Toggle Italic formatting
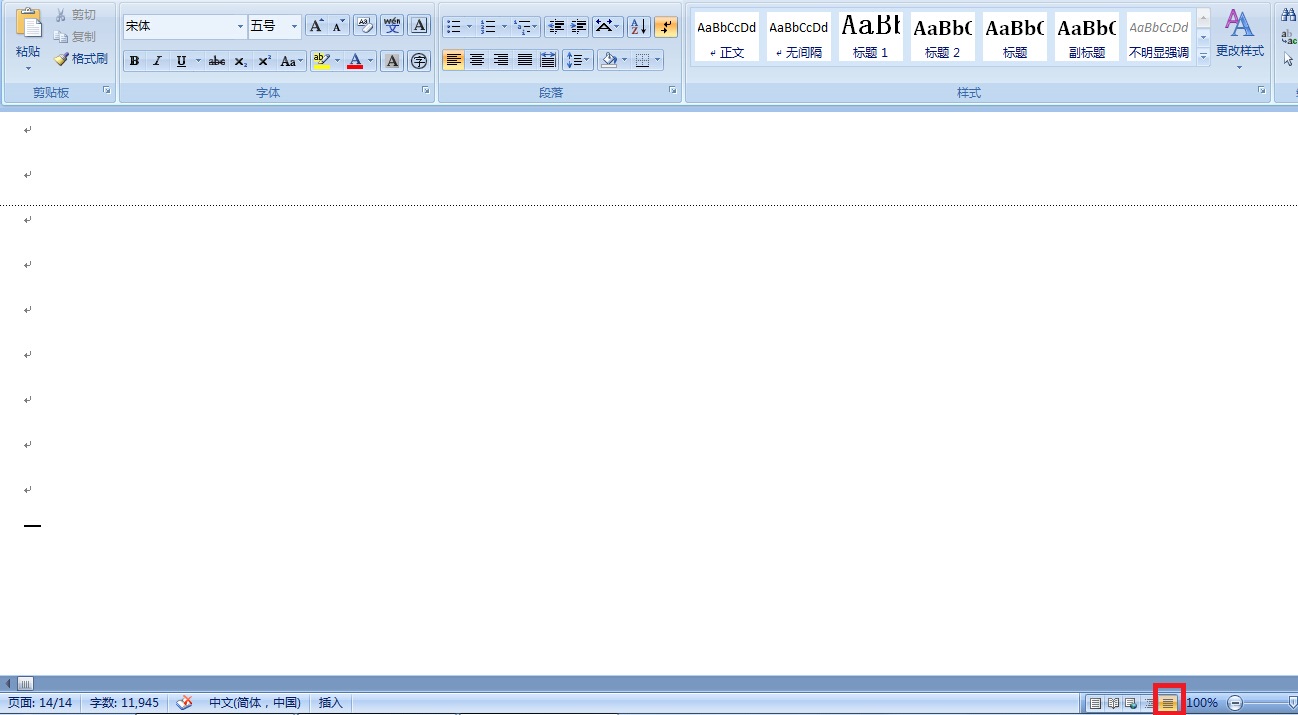This screenshot has width=1298, height=715. tap(157, 61)
